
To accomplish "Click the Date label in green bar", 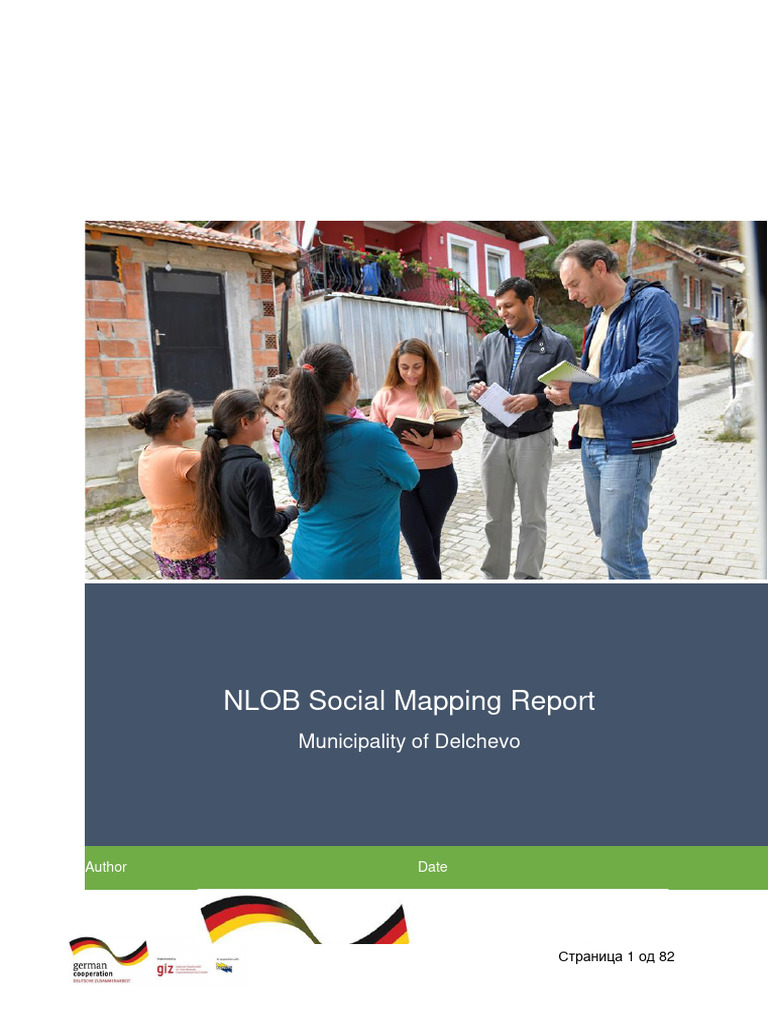I will 432,867.
